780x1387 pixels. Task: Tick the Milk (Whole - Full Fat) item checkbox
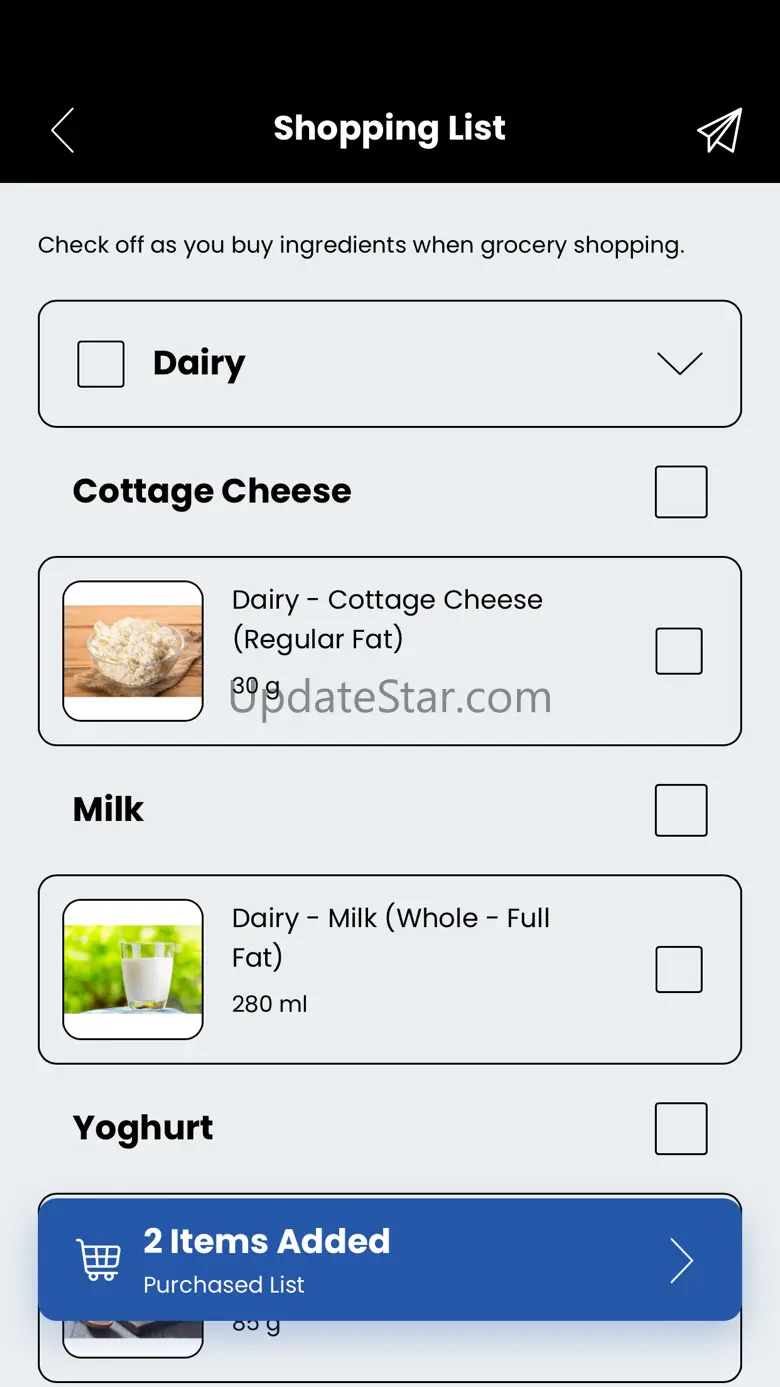pyautogui.click(x=679, y=969)
